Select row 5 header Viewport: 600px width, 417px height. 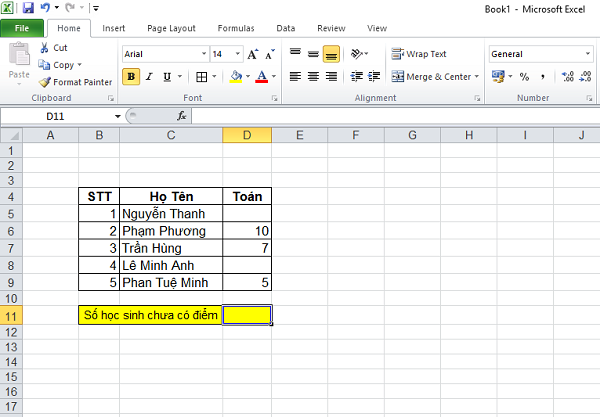(11, 214)
